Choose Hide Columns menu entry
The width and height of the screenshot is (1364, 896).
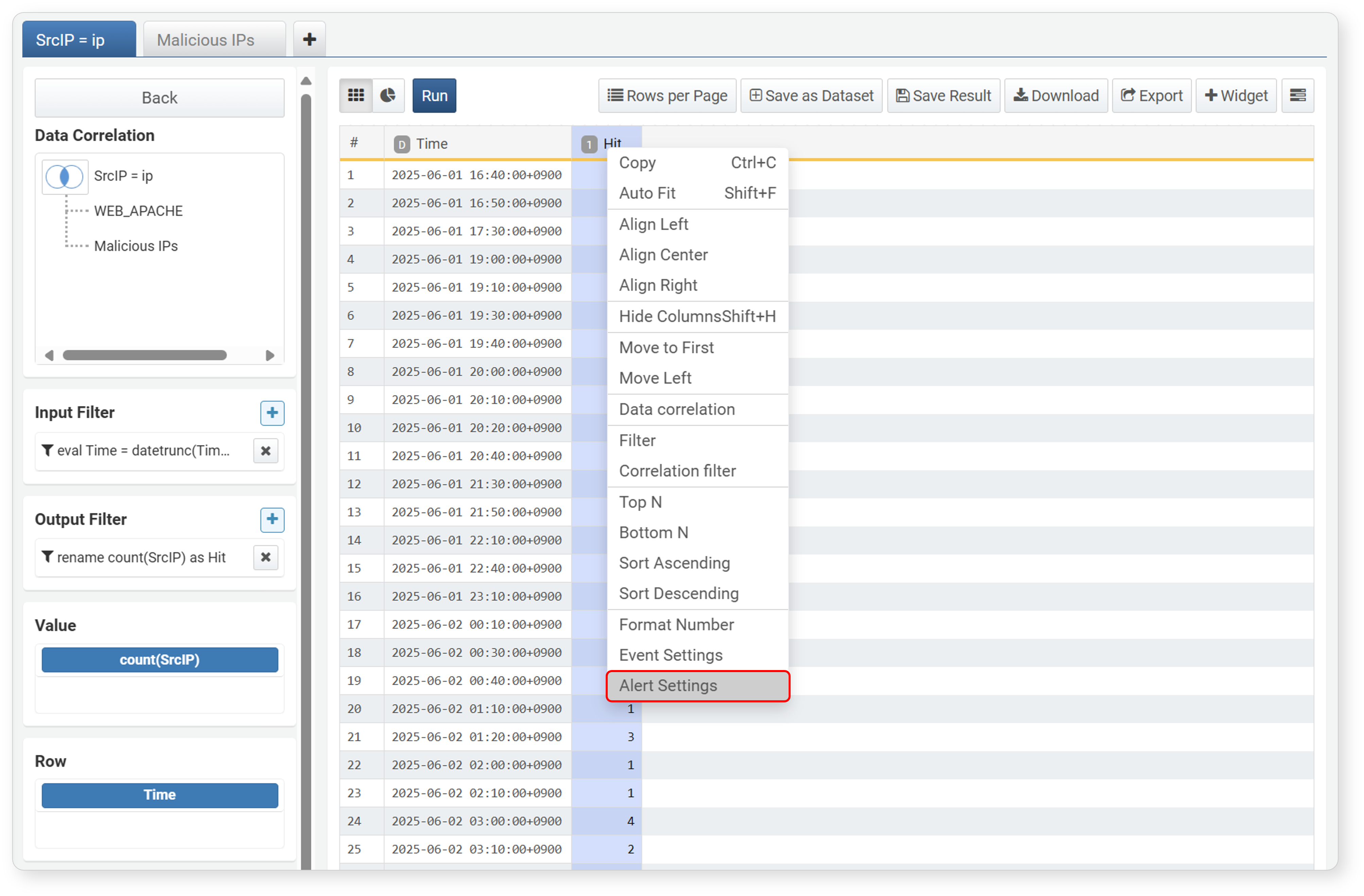[697, 316]
